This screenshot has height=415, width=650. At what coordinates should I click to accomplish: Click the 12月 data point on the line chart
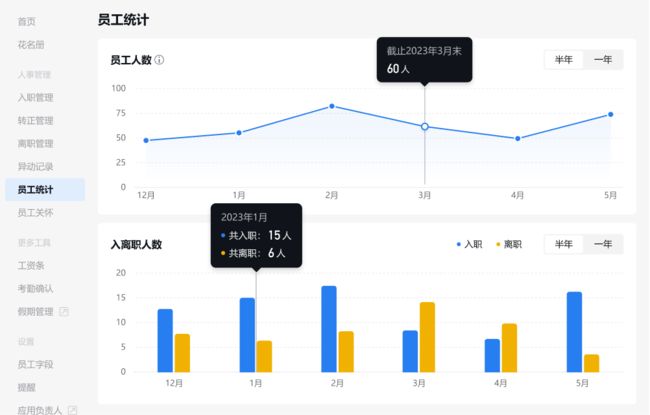[x=146, y=141]
